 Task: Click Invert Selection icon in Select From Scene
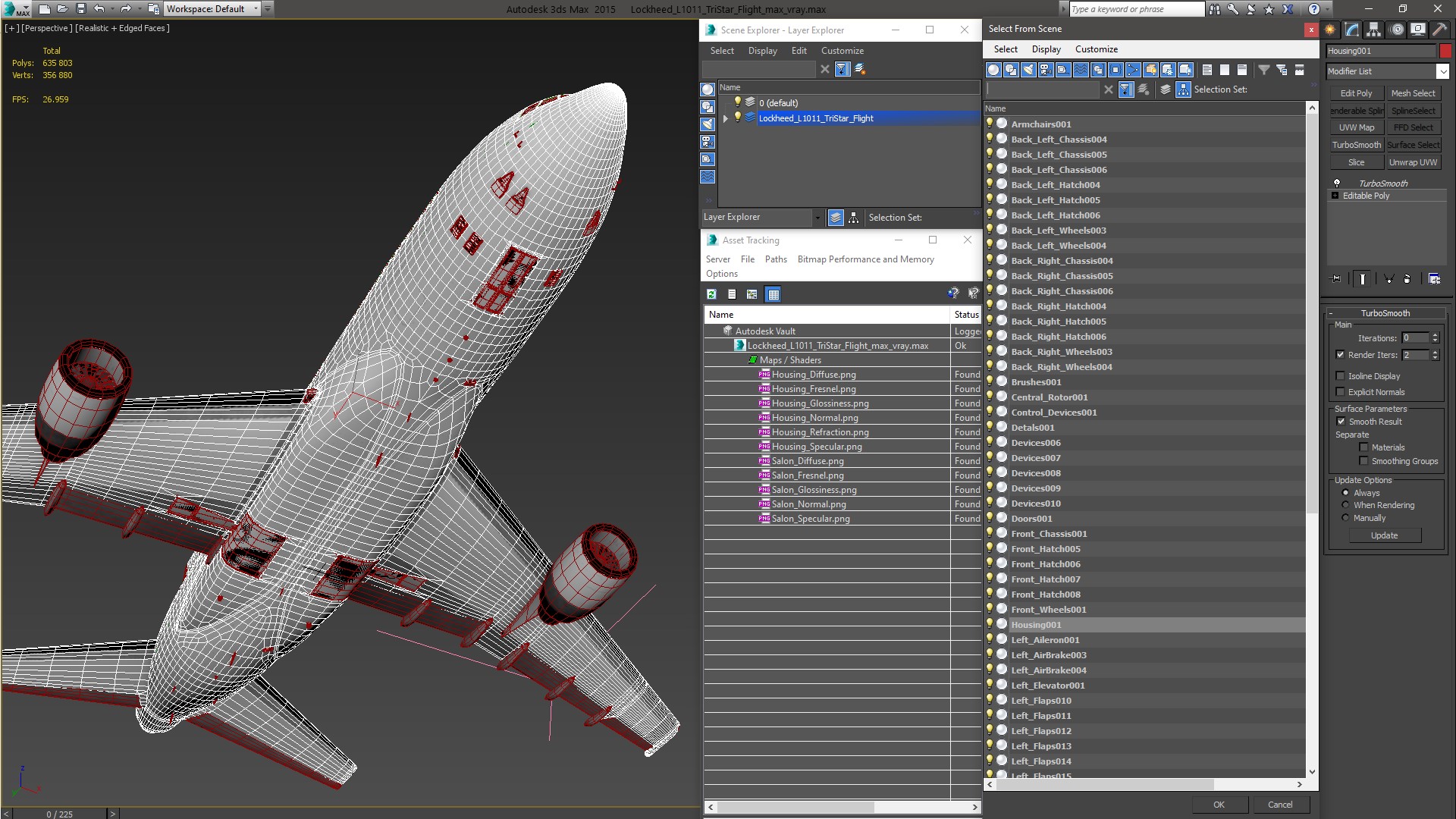[1242, 70]
